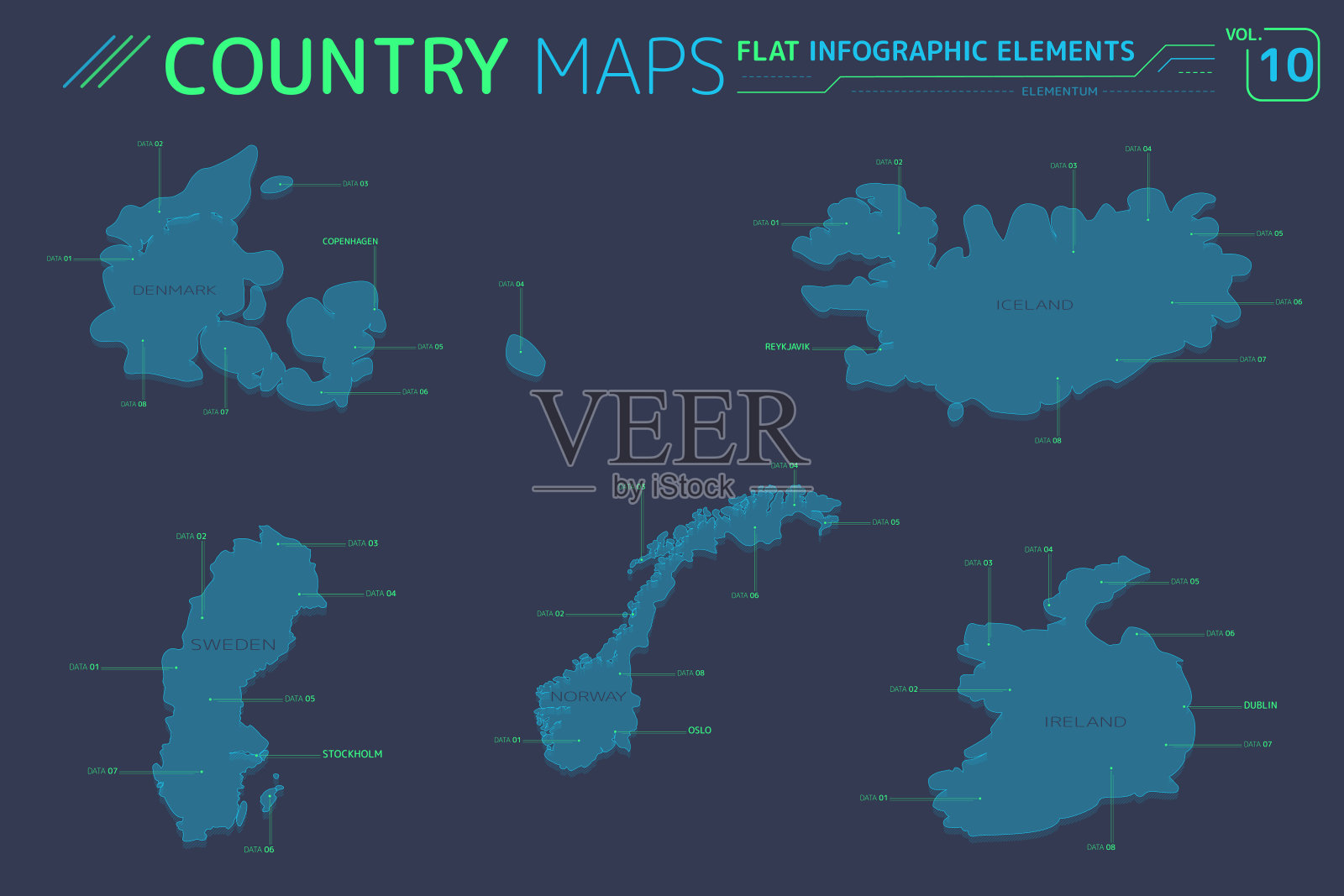Click the FLAT INFOGRAPHIC ELEMENTS heading

[x=935, y=52]
